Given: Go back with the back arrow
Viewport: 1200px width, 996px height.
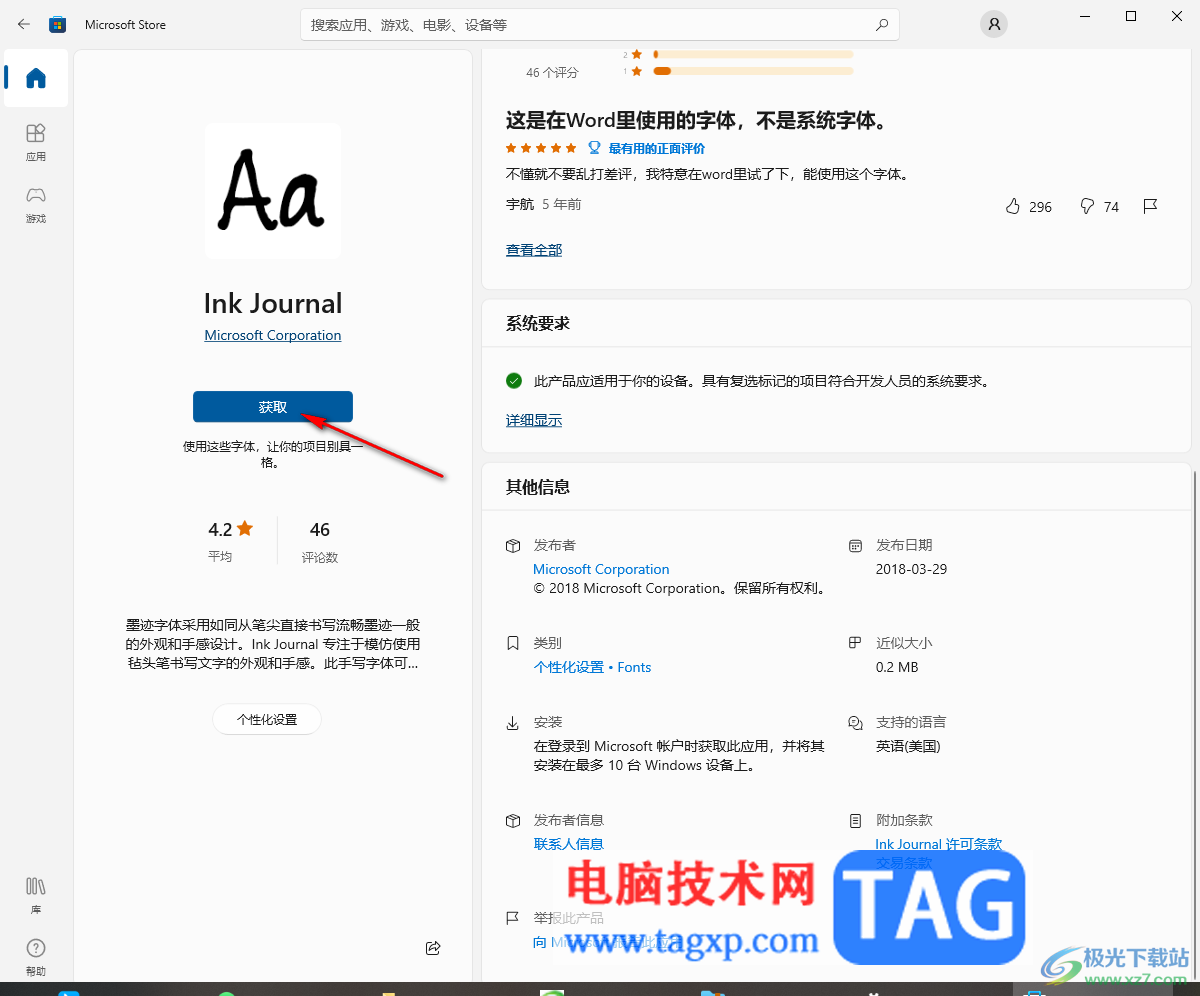Looking at the screenshot, I should [24, 24].
